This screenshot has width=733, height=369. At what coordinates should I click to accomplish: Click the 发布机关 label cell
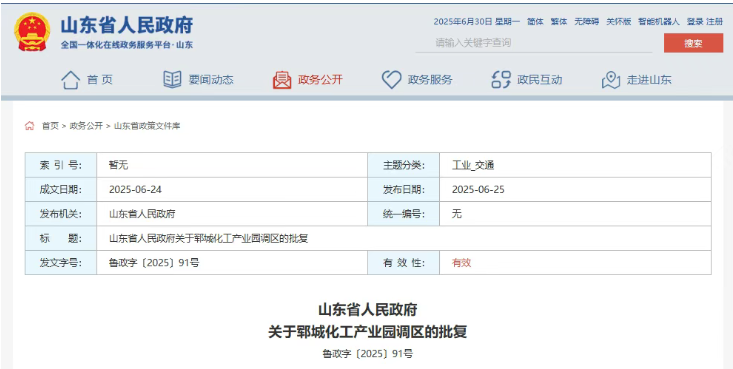point(61,214)
